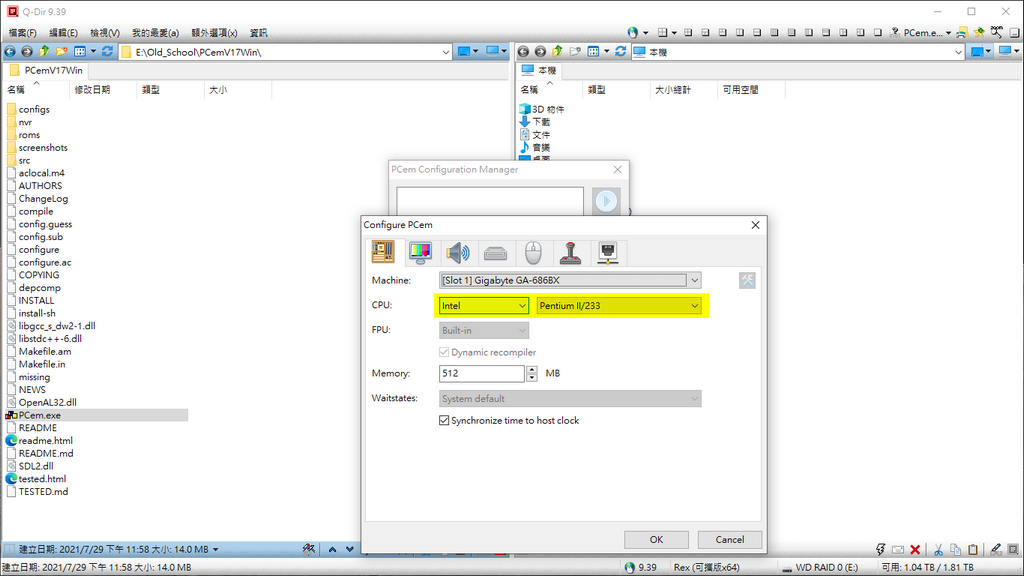Close the PCem Configuration Manager window
Image resolution: width=1024 pixels, height=576 pixels.
pos(617,169)
